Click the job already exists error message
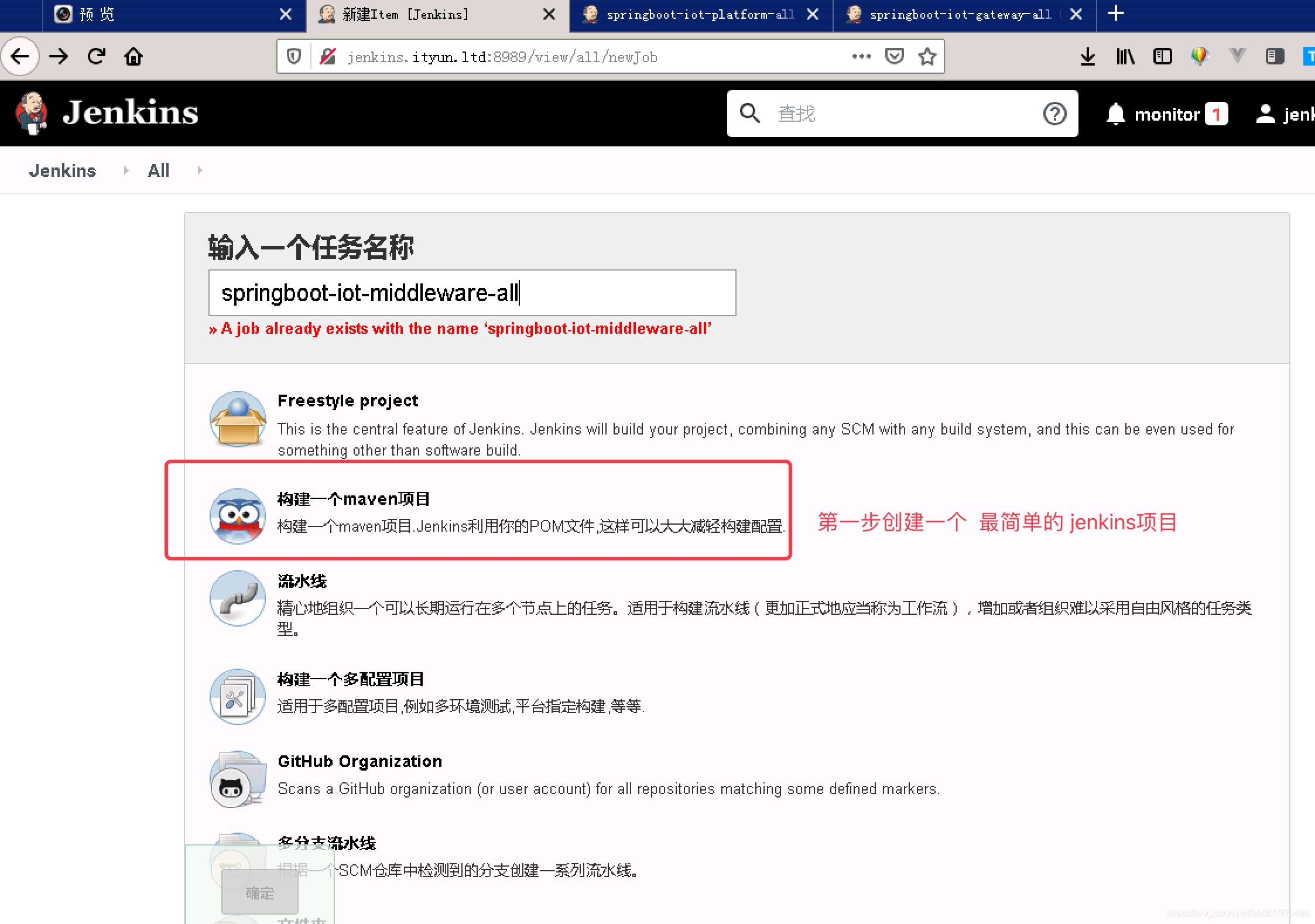The image size is (1315, 924). [460, 328]
